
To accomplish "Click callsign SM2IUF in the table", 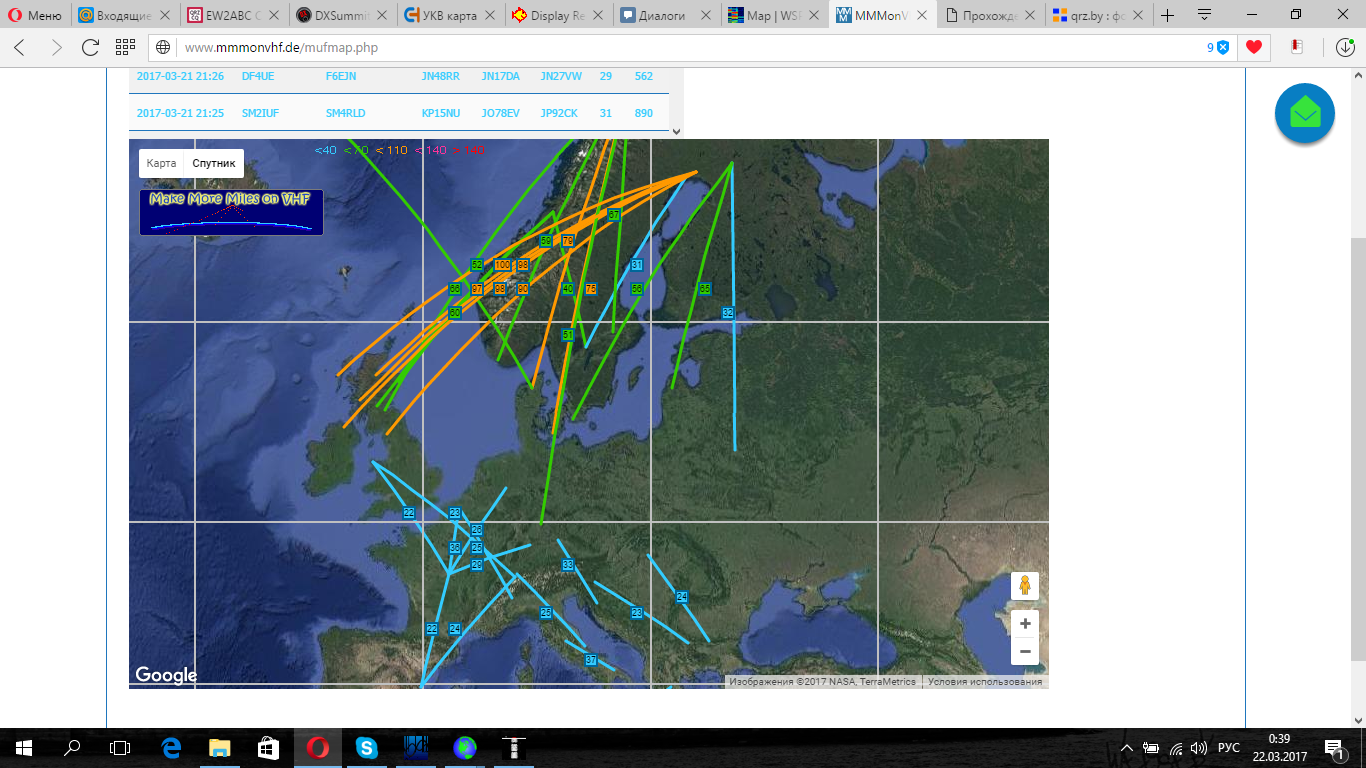I will click(x=260, y=113).
